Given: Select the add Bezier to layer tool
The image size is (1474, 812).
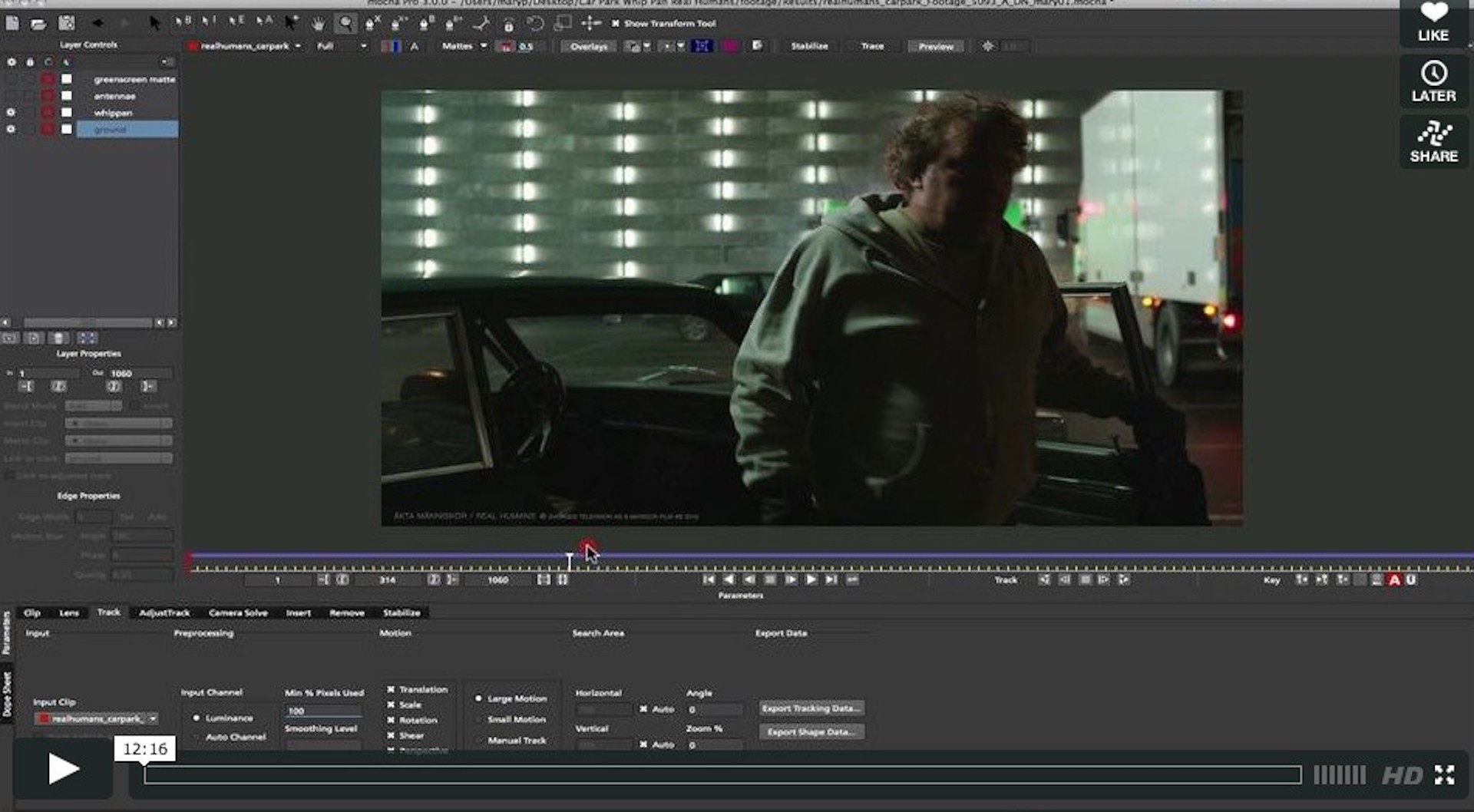Looking at the screenshot, I should pyautogui.click(x=453, y=24).
